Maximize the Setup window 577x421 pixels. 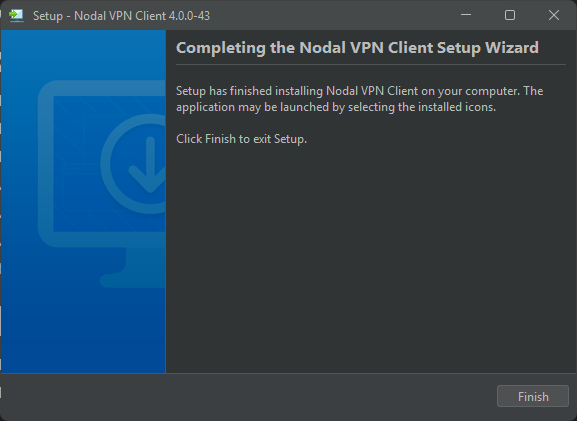pyautogui.click(x=510, y=15)
